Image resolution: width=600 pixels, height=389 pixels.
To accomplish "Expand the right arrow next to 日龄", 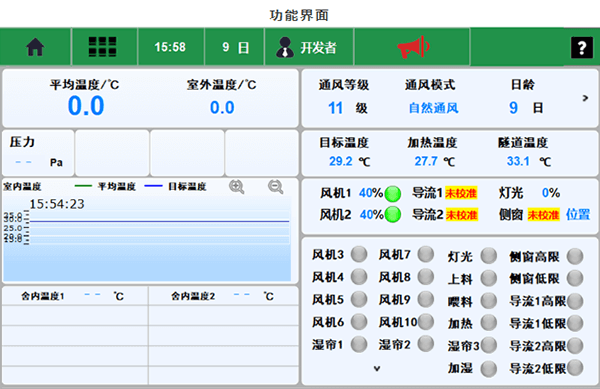I will click(585, 98).
